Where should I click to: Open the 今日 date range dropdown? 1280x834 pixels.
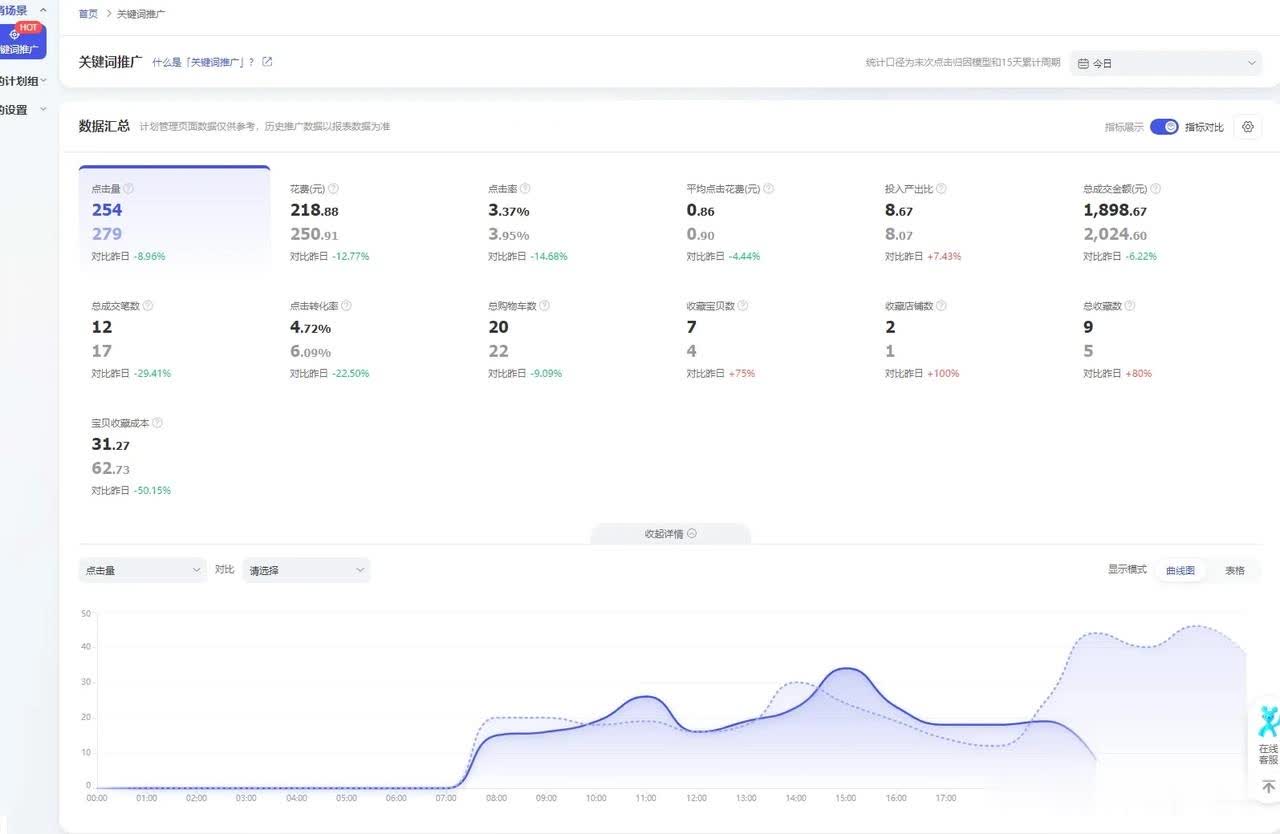[x=1166, y=63]
